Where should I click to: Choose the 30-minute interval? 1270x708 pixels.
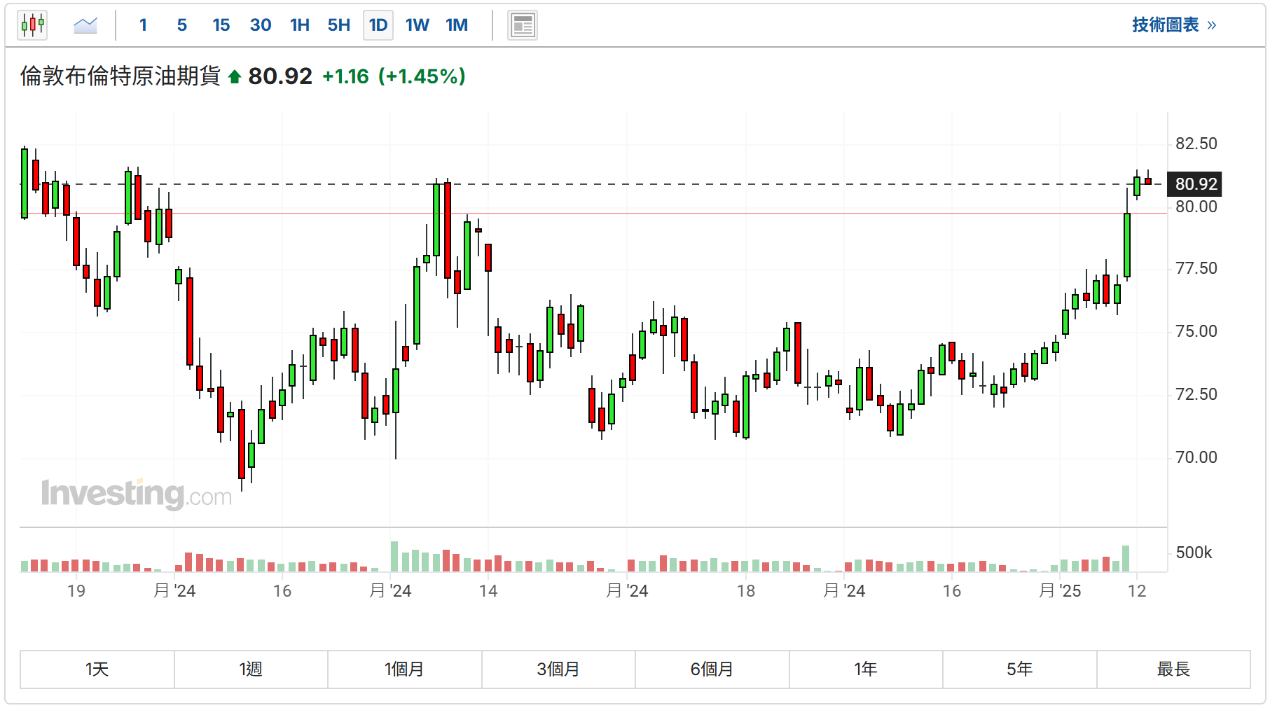260,25
